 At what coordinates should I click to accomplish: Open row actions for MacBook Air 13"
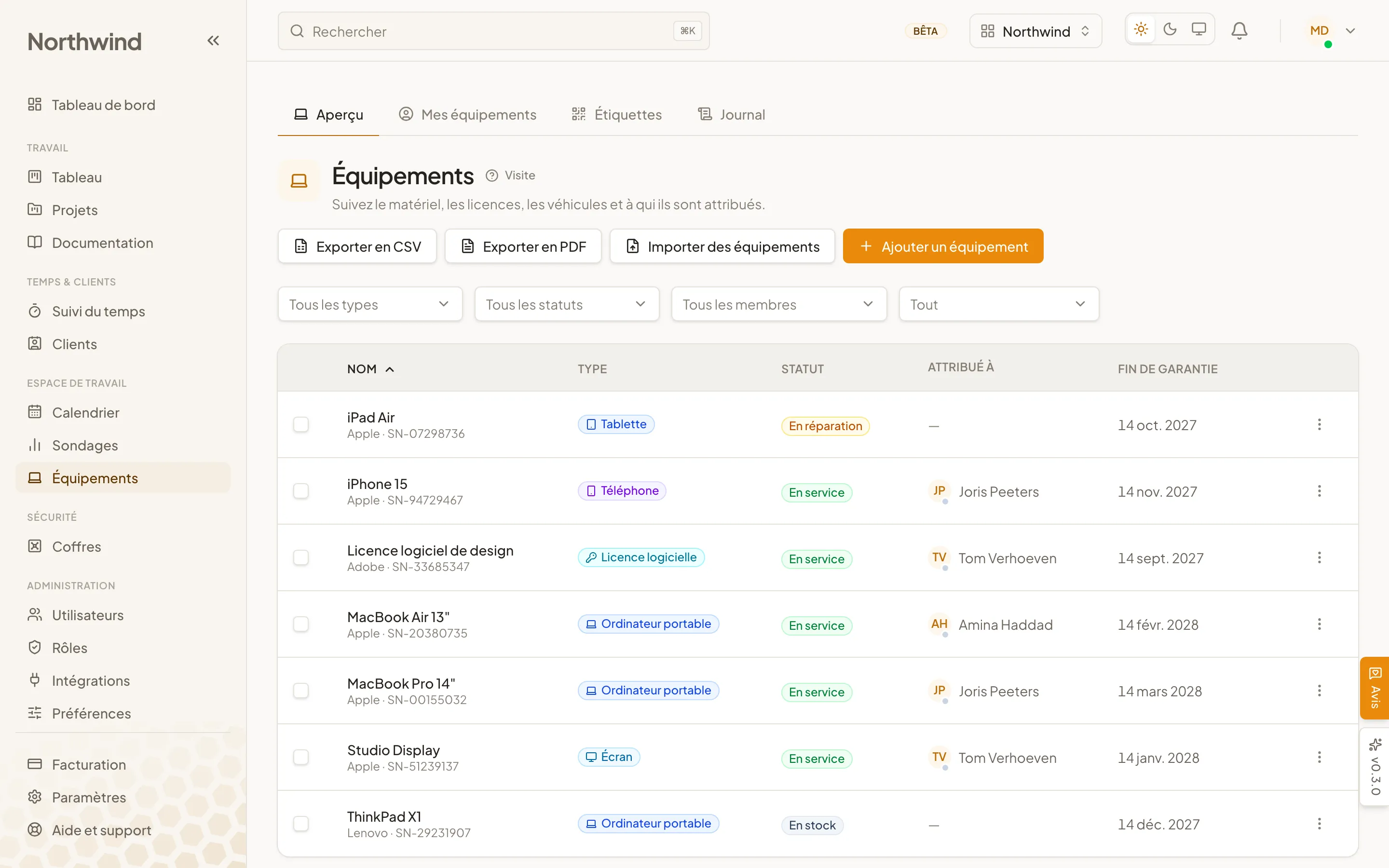coord(1319,624)
